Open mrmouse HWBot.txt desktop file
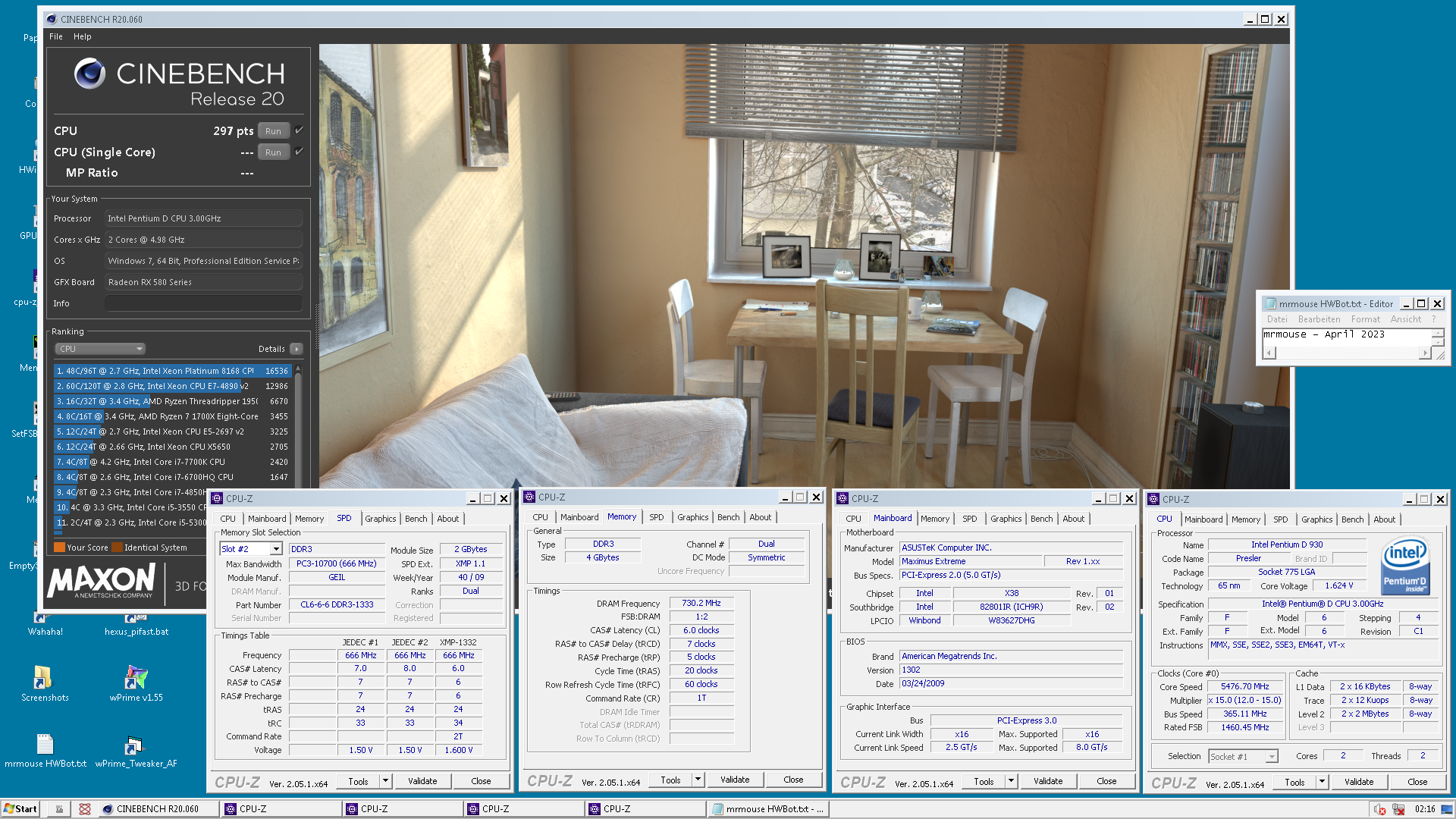The image size is (1456, 819). click(x=45, y=750)
